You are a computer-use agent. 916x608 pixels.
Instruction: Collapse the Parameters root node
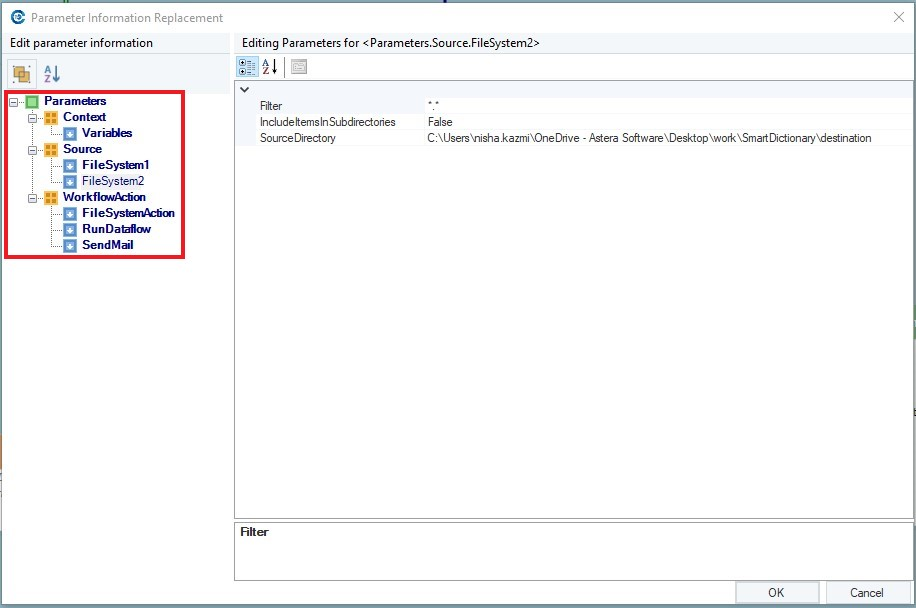[13, 101]
